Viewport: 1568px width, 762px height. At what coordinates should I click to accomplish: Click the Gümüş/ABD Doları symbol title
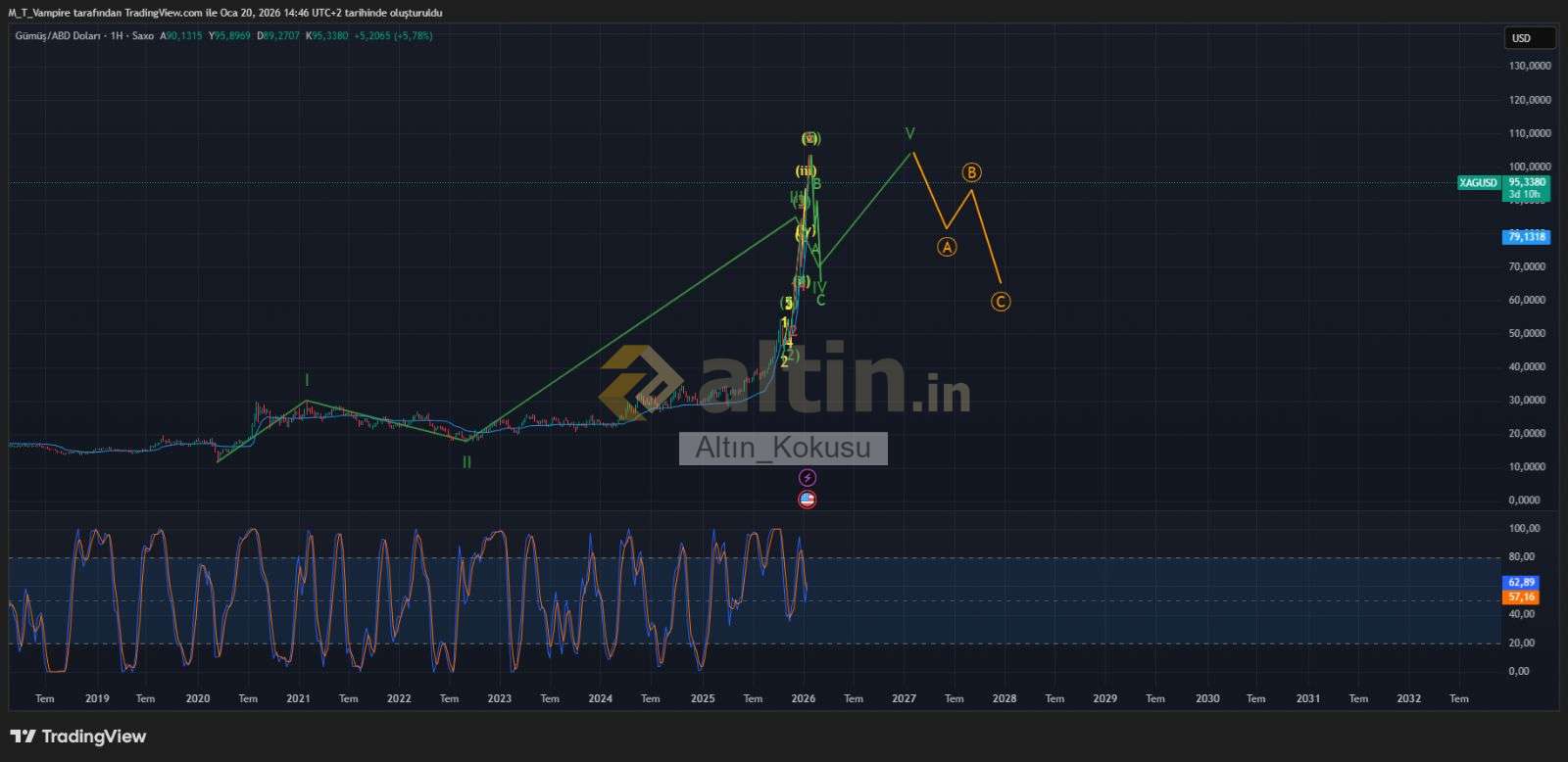point(61,36)
